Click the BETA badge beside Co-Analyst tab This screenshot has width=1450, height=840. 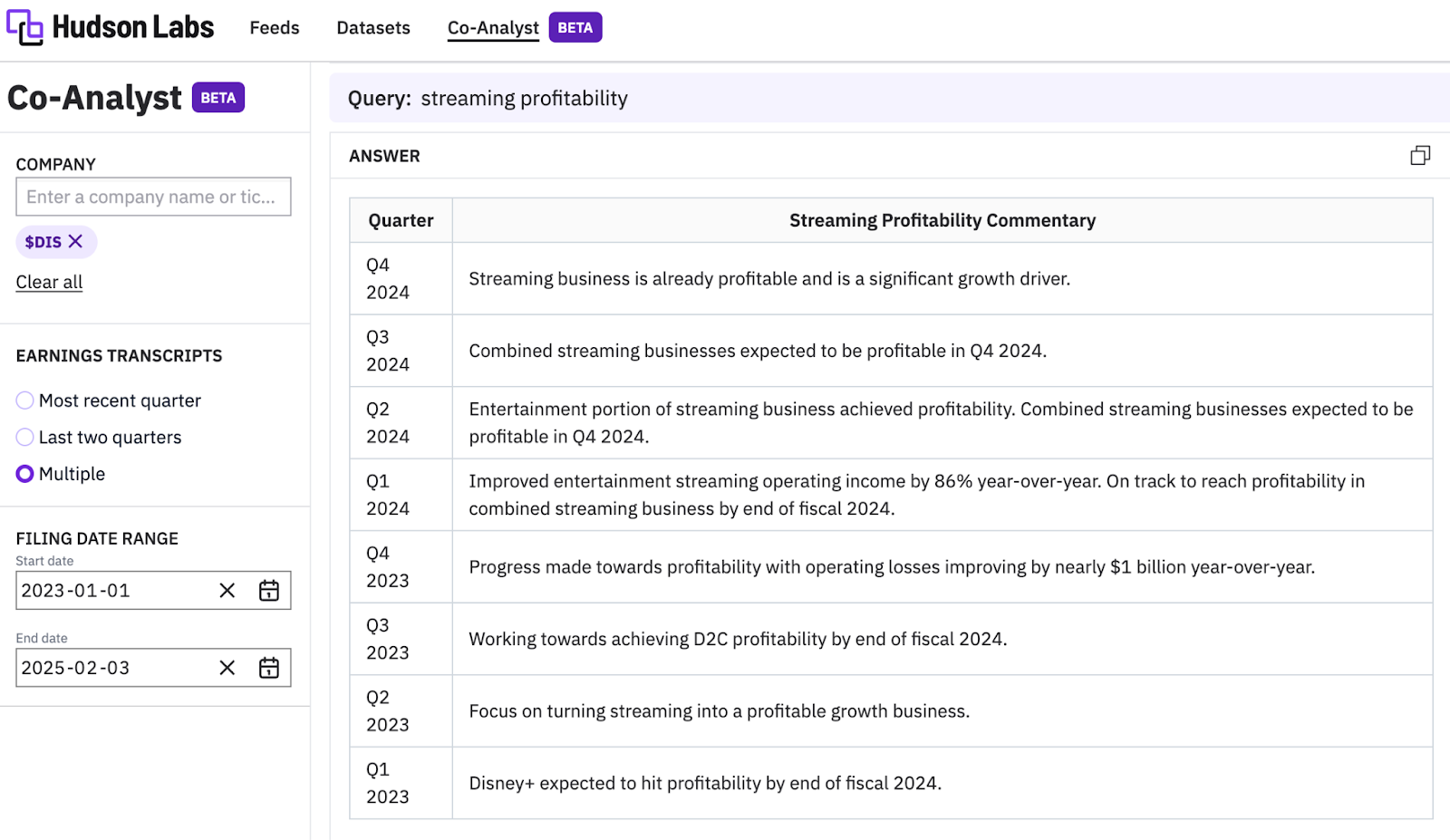575,27
